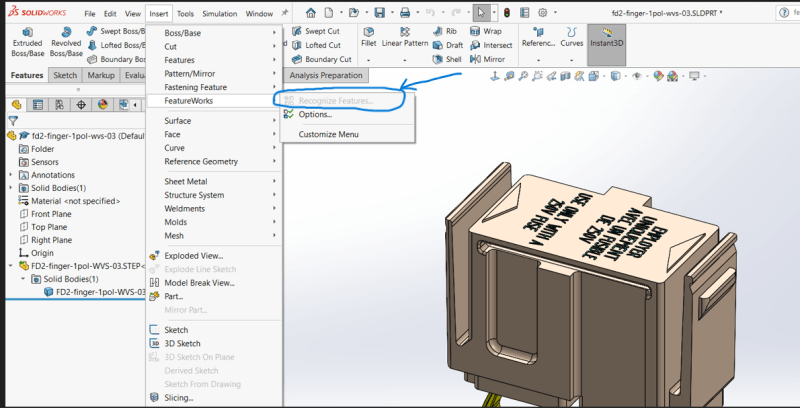
Task: Select Material <not specified> tree item
Action: coord(69,201)
